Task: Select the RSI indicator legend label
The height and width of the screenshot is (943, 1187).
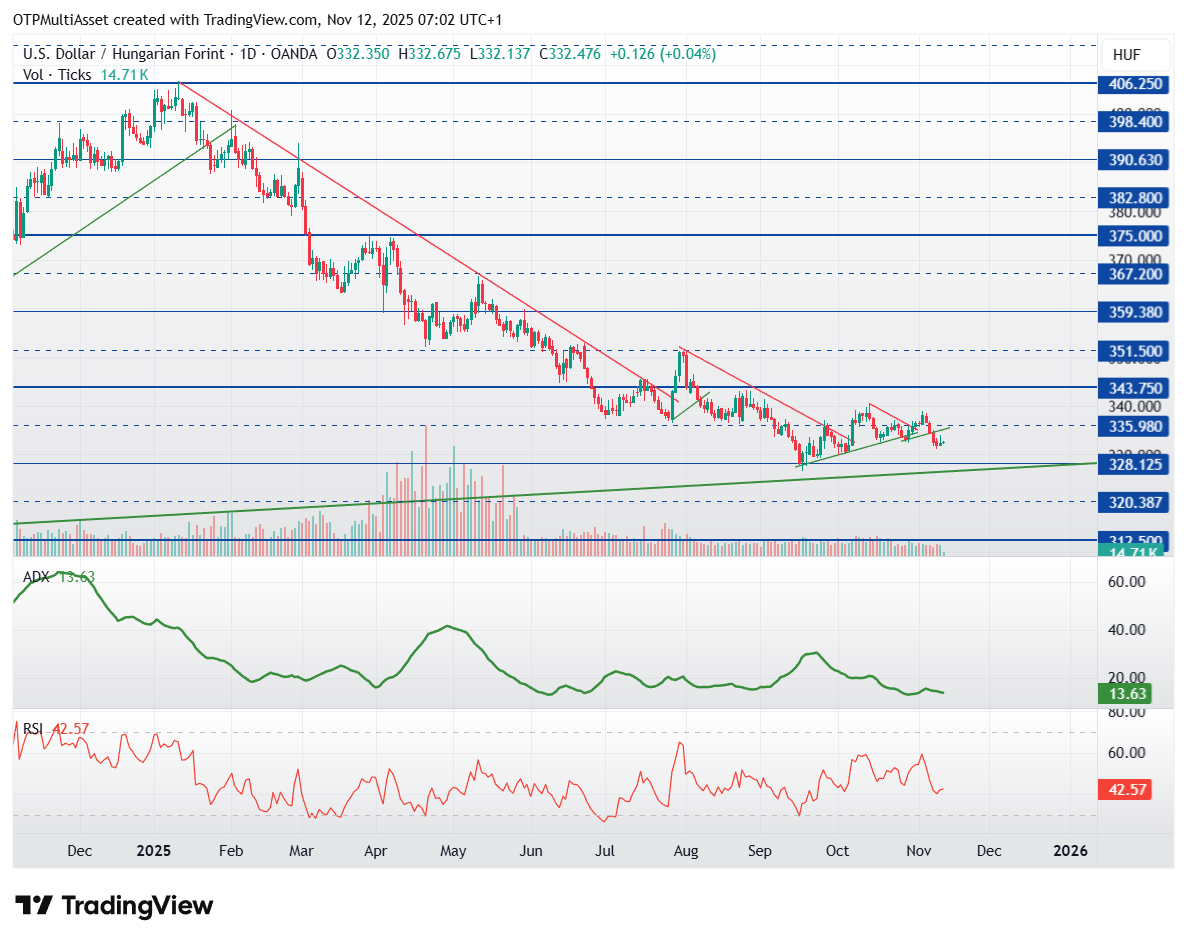Action: pos(34,729)
